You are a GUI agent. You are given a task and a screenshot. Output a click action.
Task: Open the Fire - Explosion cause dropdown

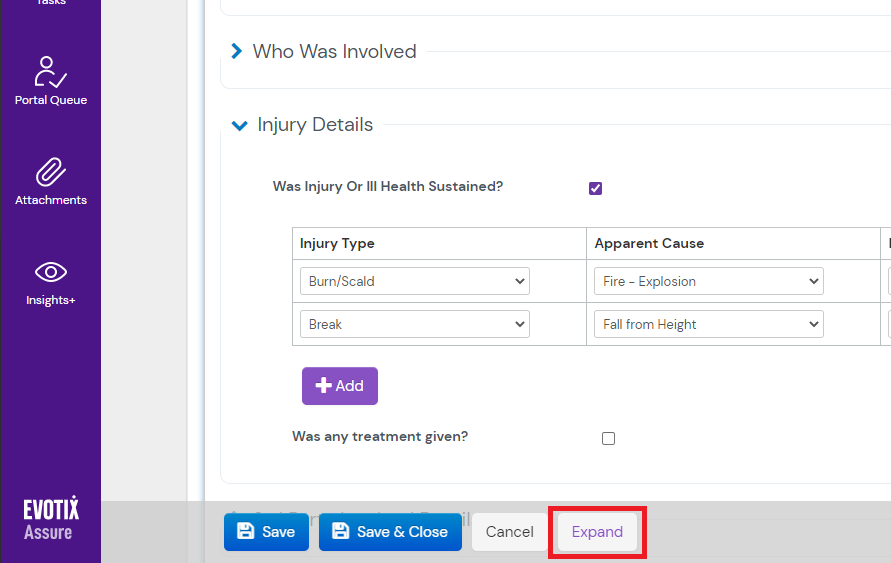pos(708,281)
